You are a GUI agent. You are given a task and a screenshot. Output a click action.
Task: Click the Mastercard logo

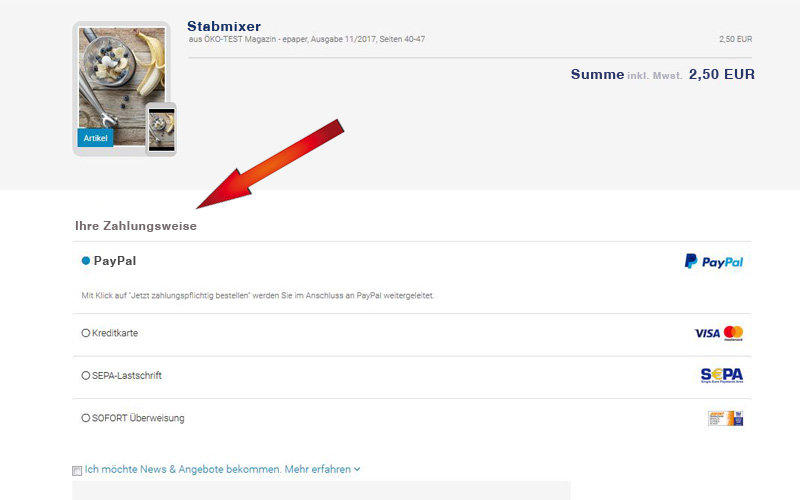(734, 333)
